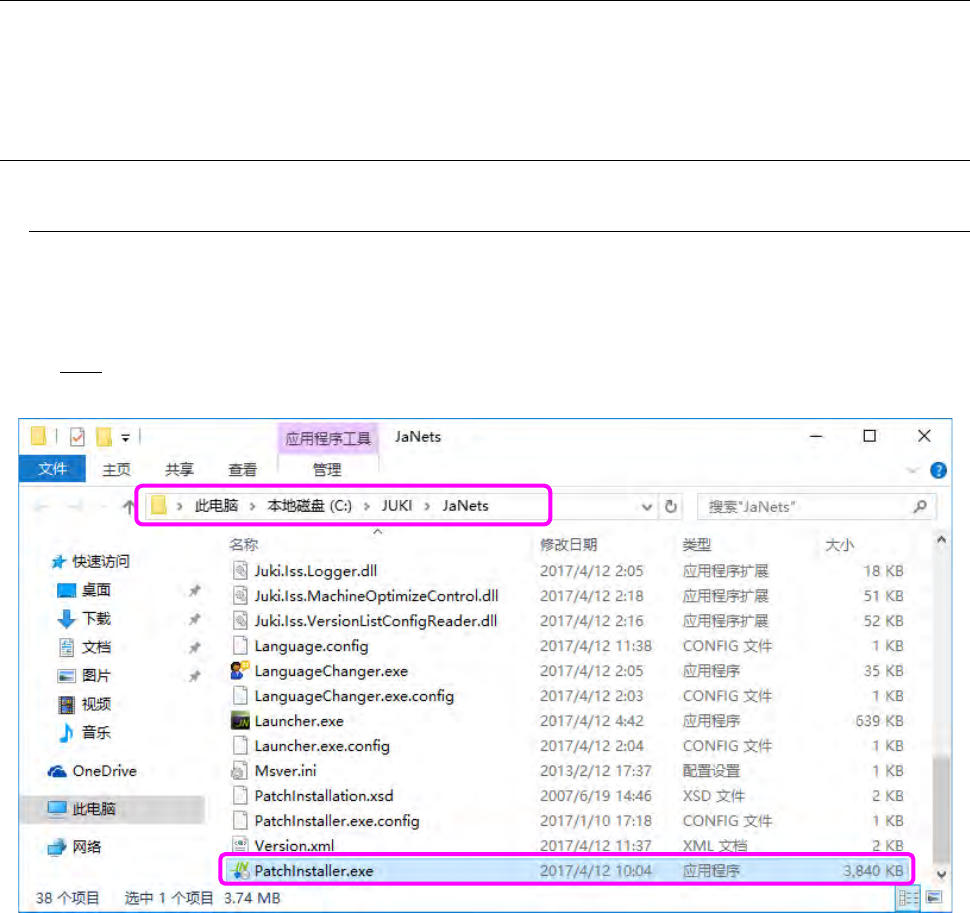
Task: Select the PatchInstaller.exe application icon
Action: 240,870
